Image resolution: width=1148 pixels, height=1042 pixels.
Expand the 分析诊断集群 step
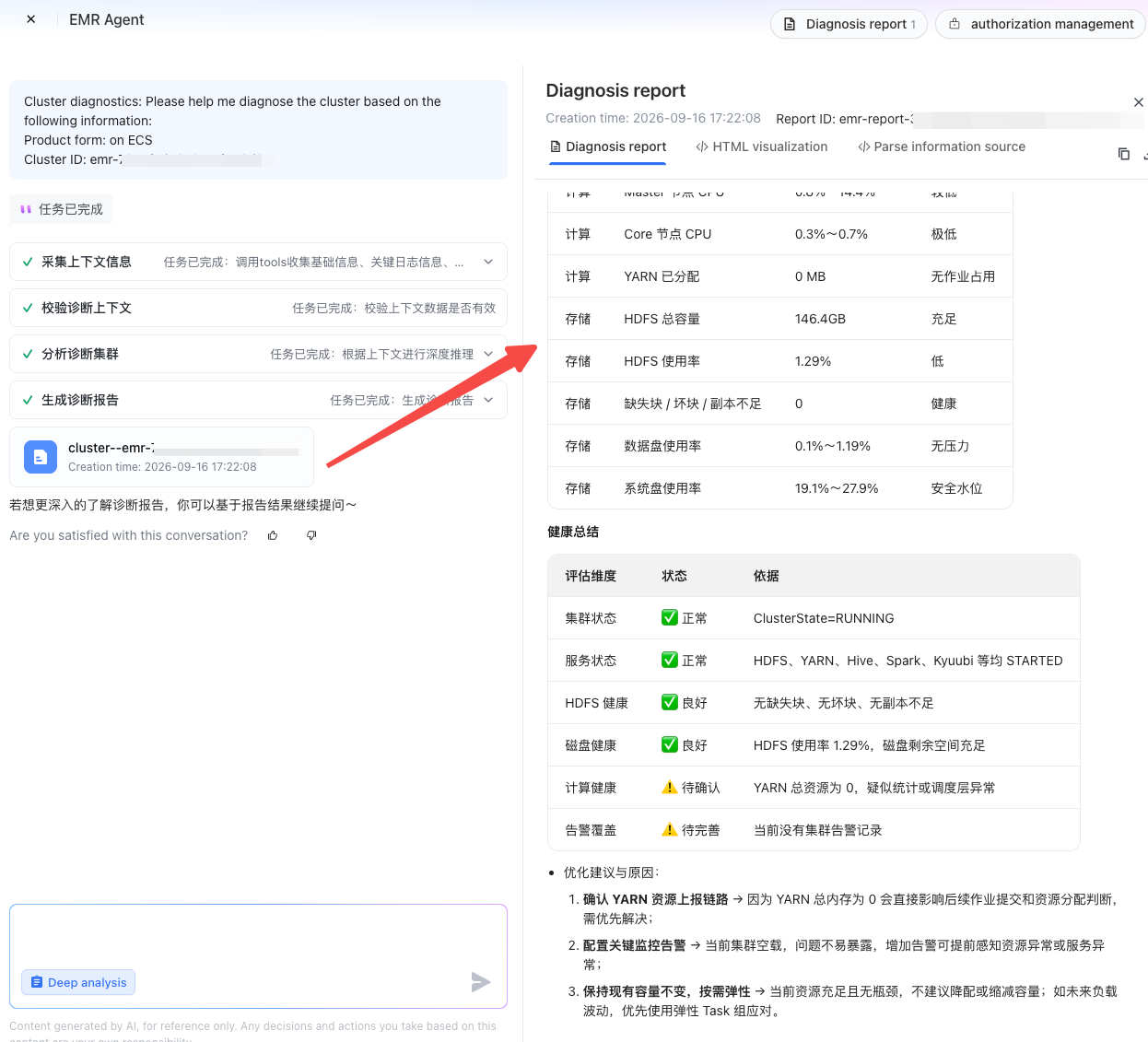488,354
